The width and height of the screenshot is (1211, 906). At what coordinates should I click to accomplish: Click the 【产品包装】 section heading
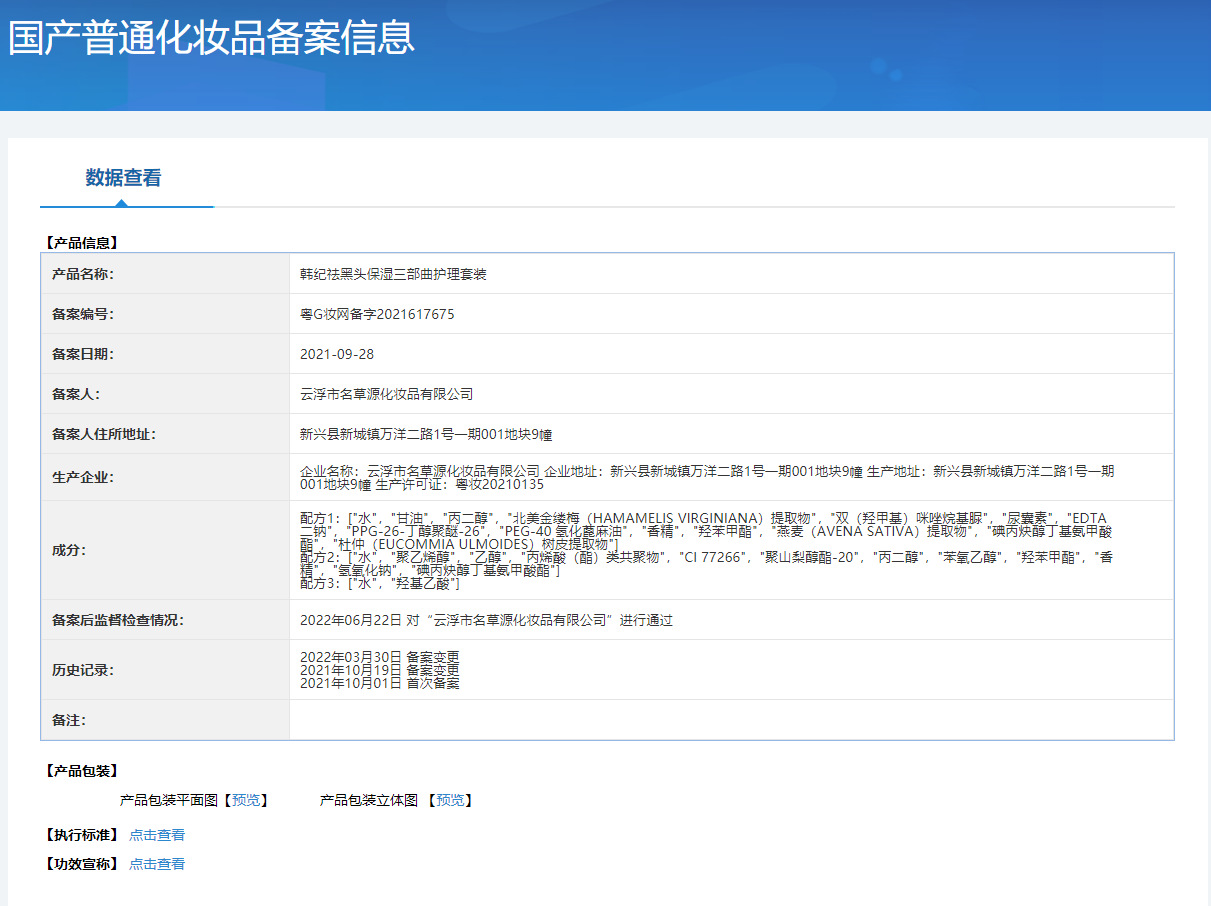pos(82,771)
